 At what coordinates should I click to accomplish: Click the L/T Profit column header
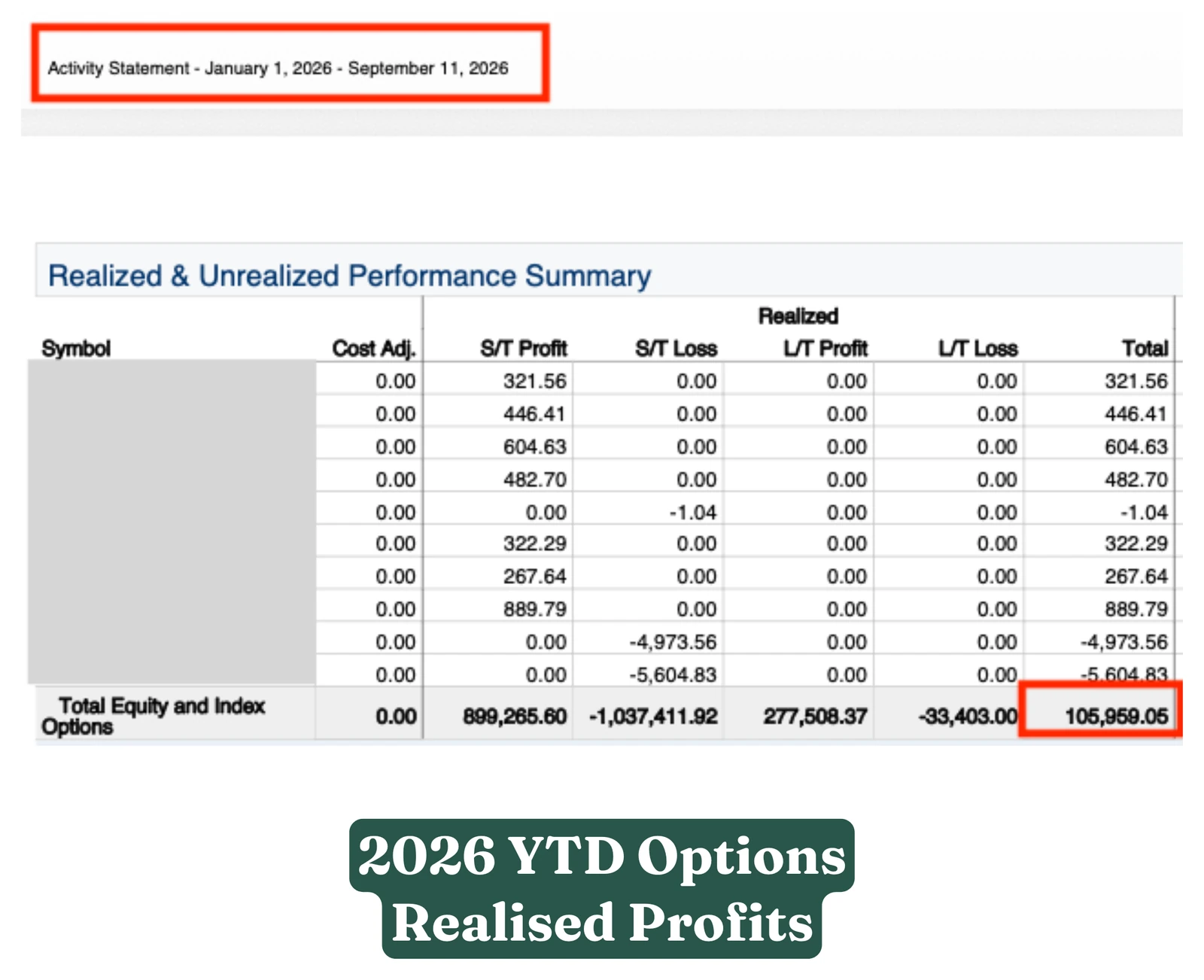tap(825, 348)
